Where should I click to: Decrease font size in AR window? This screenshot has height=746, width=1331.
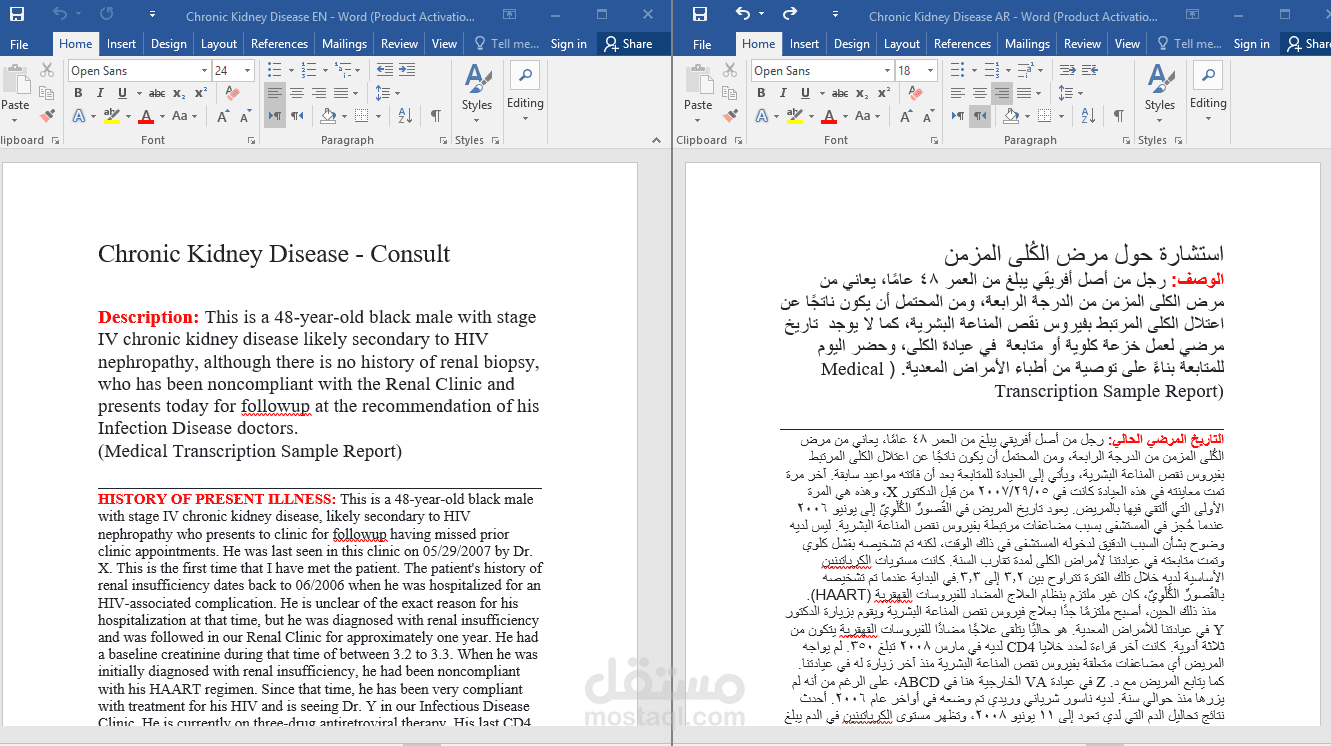(929, 116)
